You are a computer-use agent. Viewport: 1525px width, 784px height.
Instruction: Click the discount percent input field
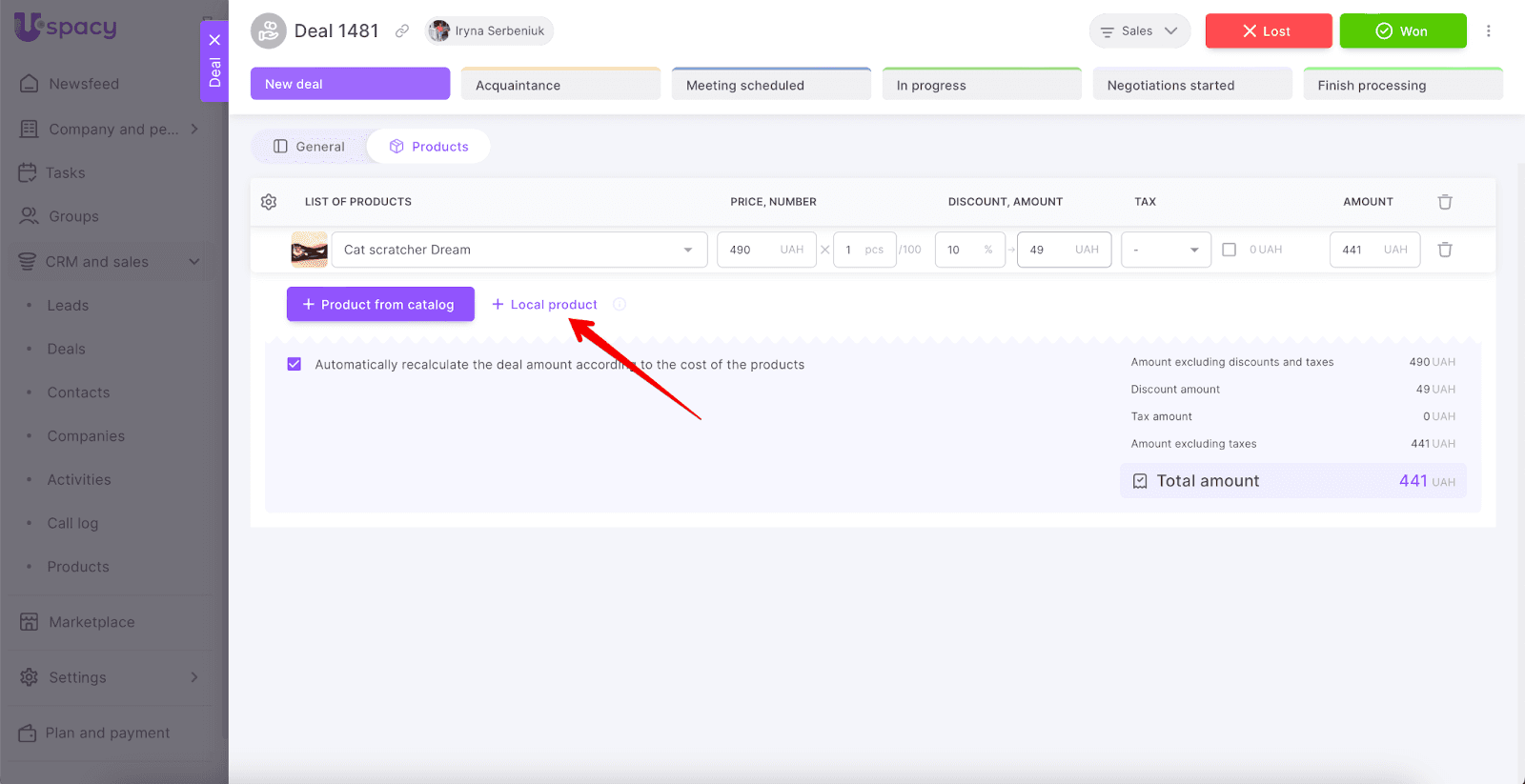click(959, 250)
